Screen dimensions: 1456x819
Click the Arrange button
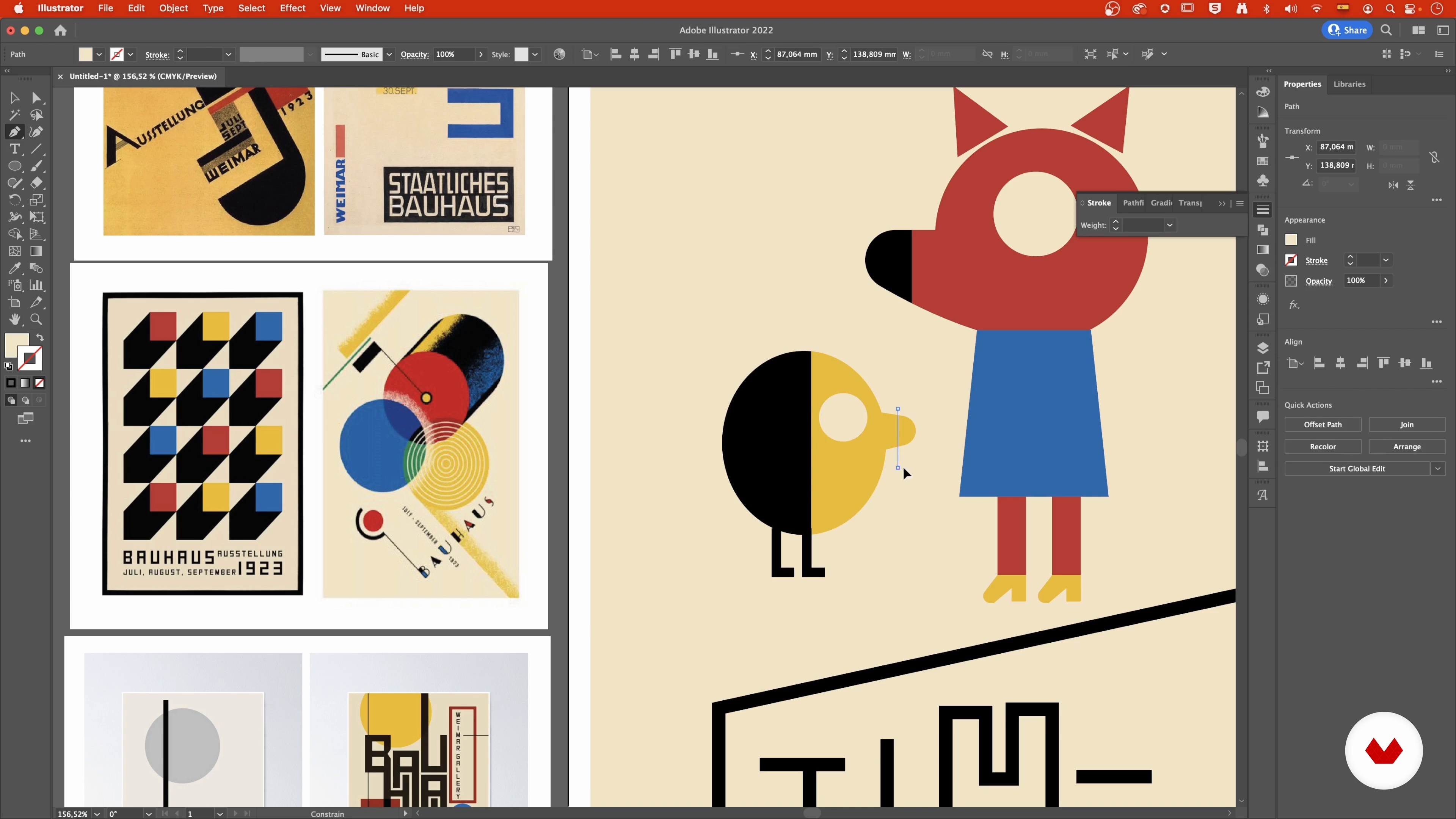coord(1407,447)
